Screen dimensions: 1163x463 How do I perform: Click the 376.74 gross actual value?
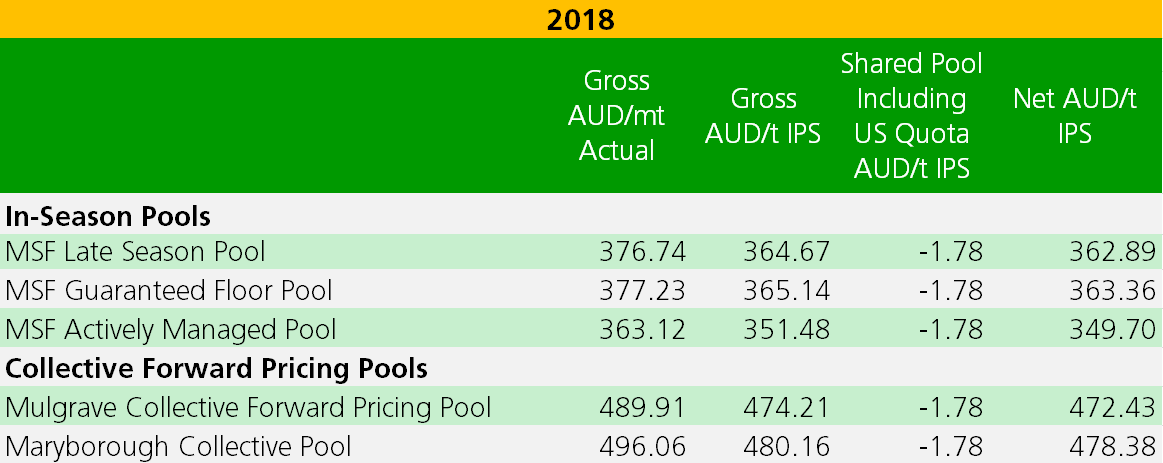tap(642, 252)
